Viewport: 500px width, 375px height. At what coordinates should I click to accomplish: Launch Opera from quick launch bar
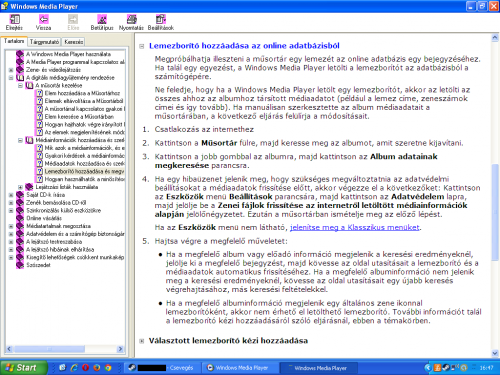coord(85,368)
